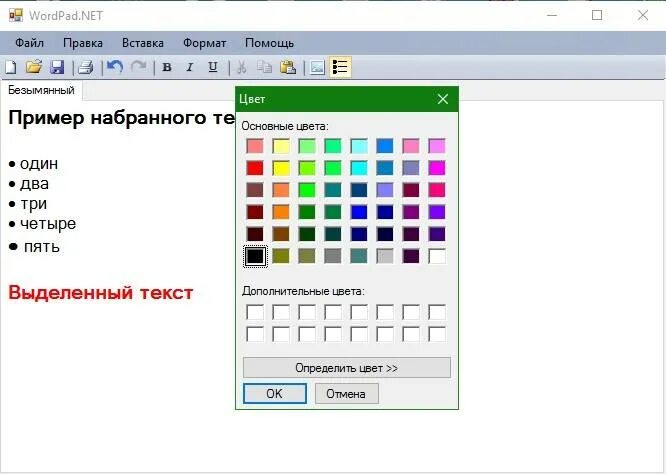Select the light silver gray swatch in bottom row
Screen dimensions: 666x474
coord(385,256)
